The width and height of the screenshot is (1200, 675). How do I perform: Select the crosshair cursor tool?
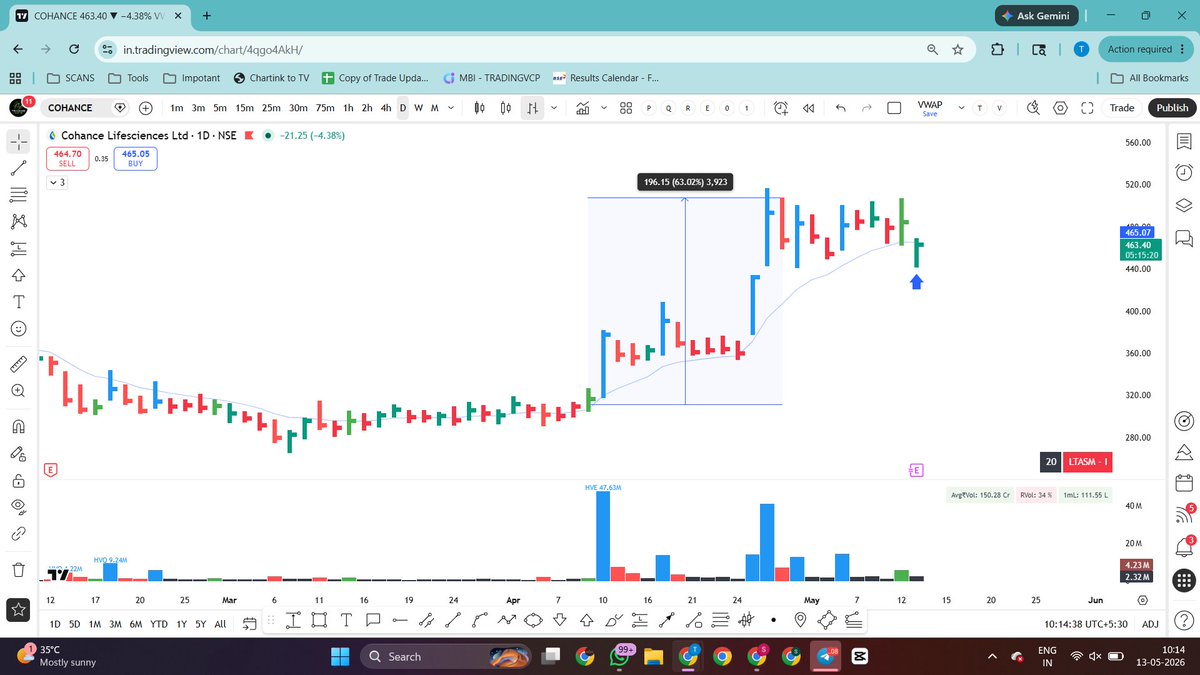(x=18, y=141)
